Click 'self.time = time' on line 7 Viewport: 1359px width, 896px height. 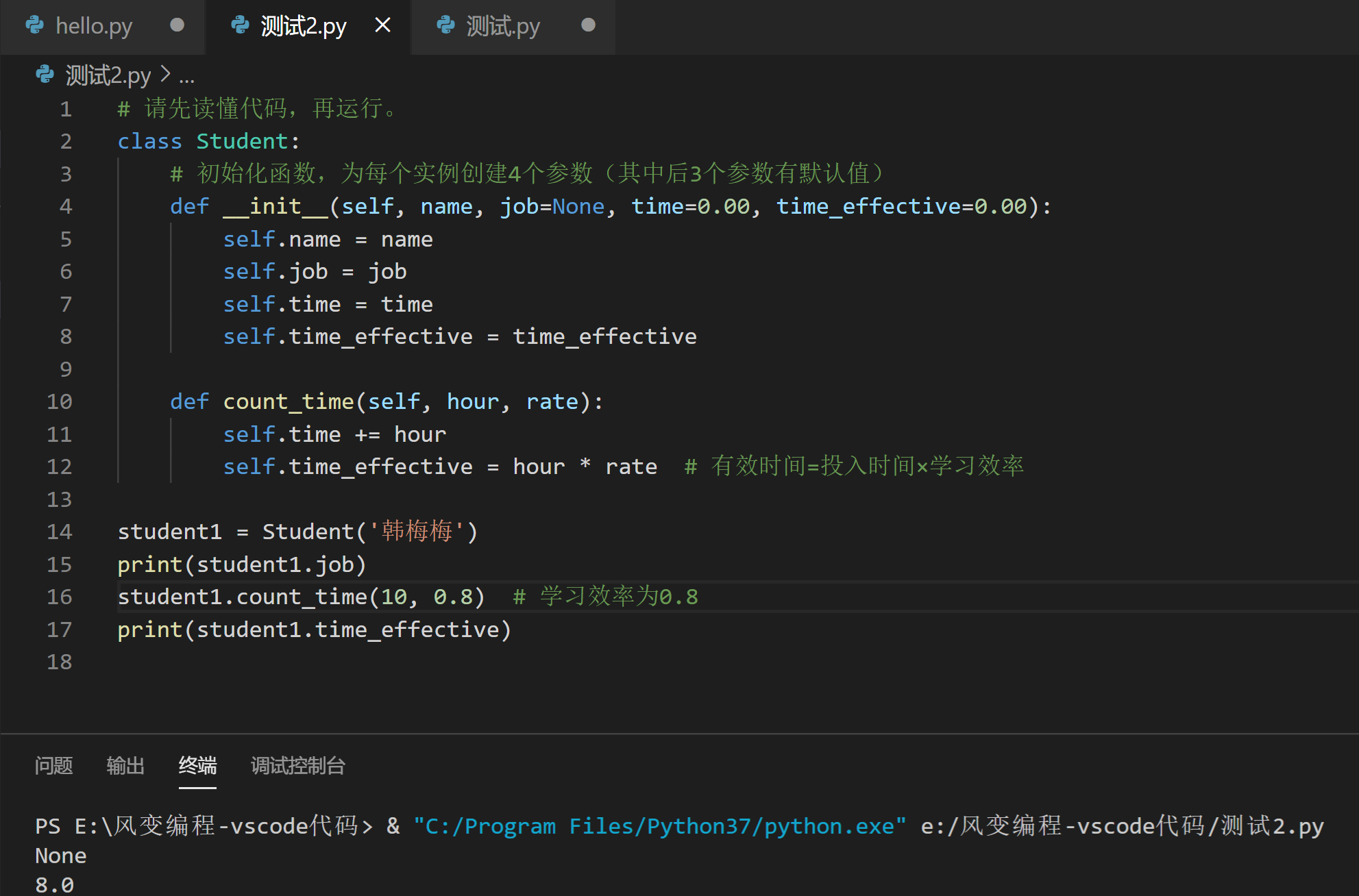pyautogui.click(x=328, y=304)
